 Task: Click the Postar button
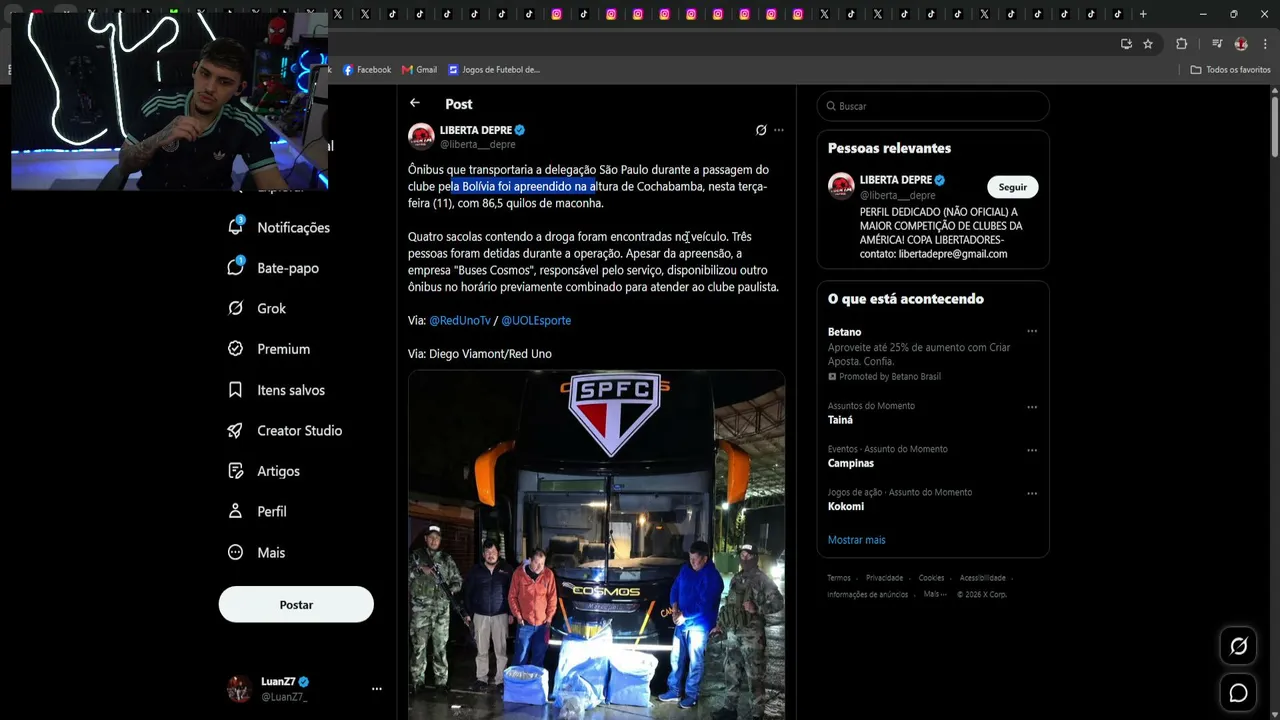(296, 604)
